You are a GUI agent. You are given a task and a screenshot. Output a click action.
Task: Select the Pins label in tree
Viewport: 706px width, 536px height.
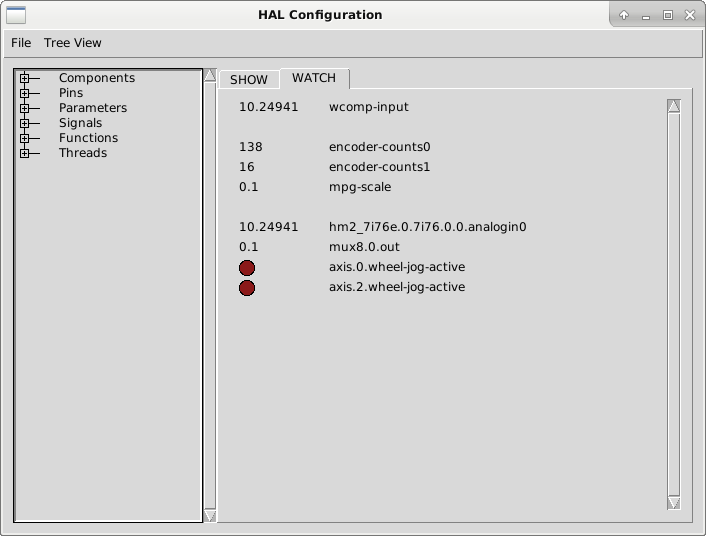point(71,93)
